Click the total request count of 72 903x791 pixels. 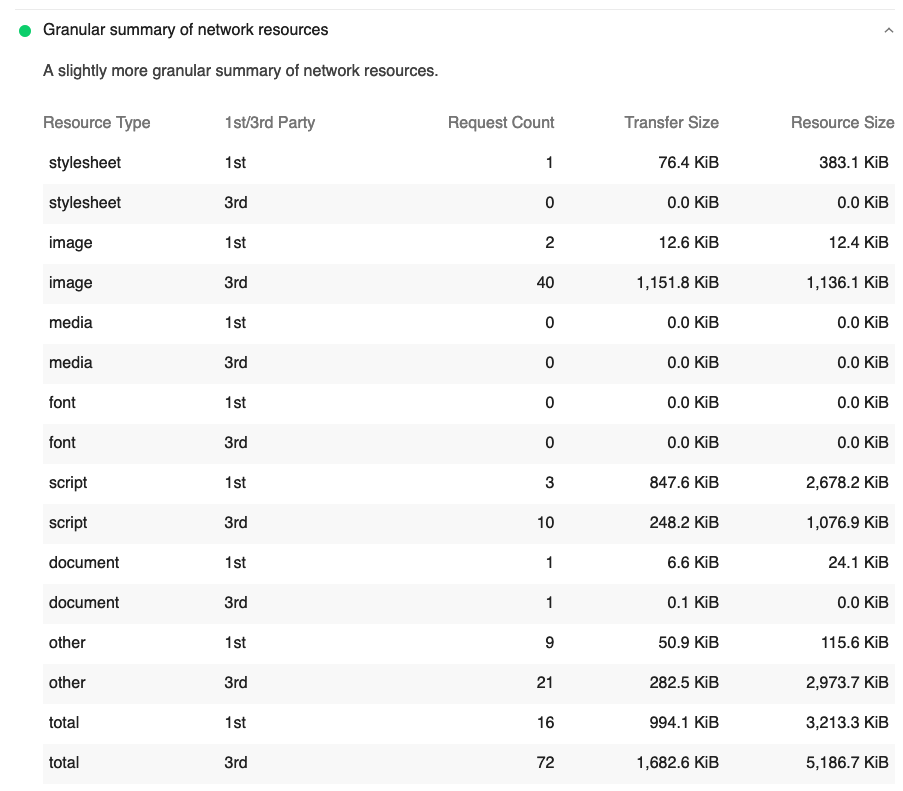[x=545, y=763]
